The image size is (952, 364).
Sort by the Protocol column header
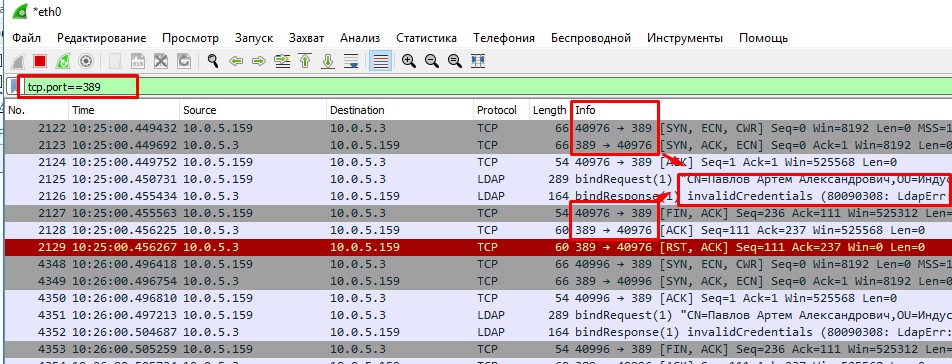500,110
